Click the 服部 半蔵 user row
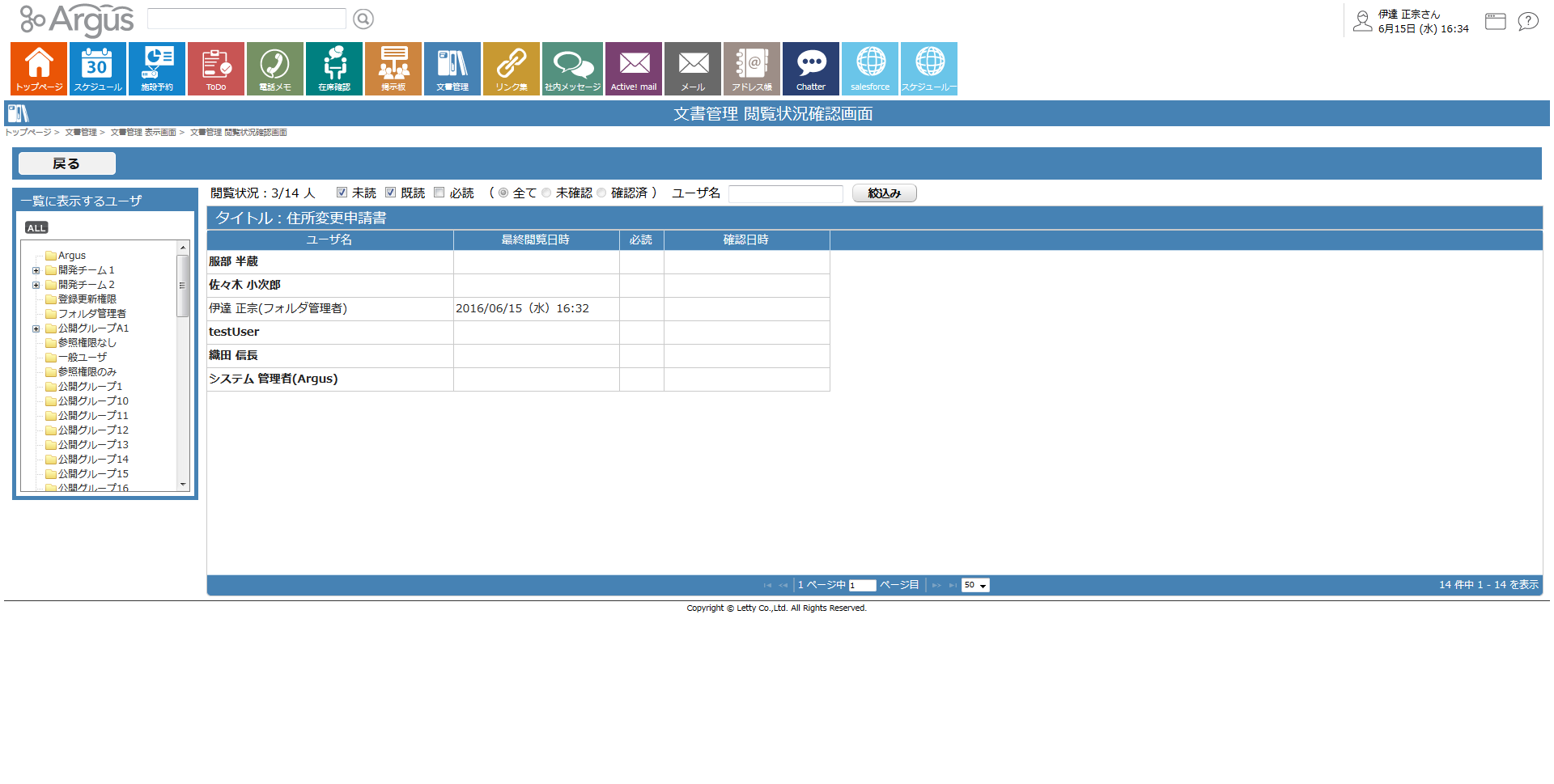The image size is (1554, 784). click(518, 262)
